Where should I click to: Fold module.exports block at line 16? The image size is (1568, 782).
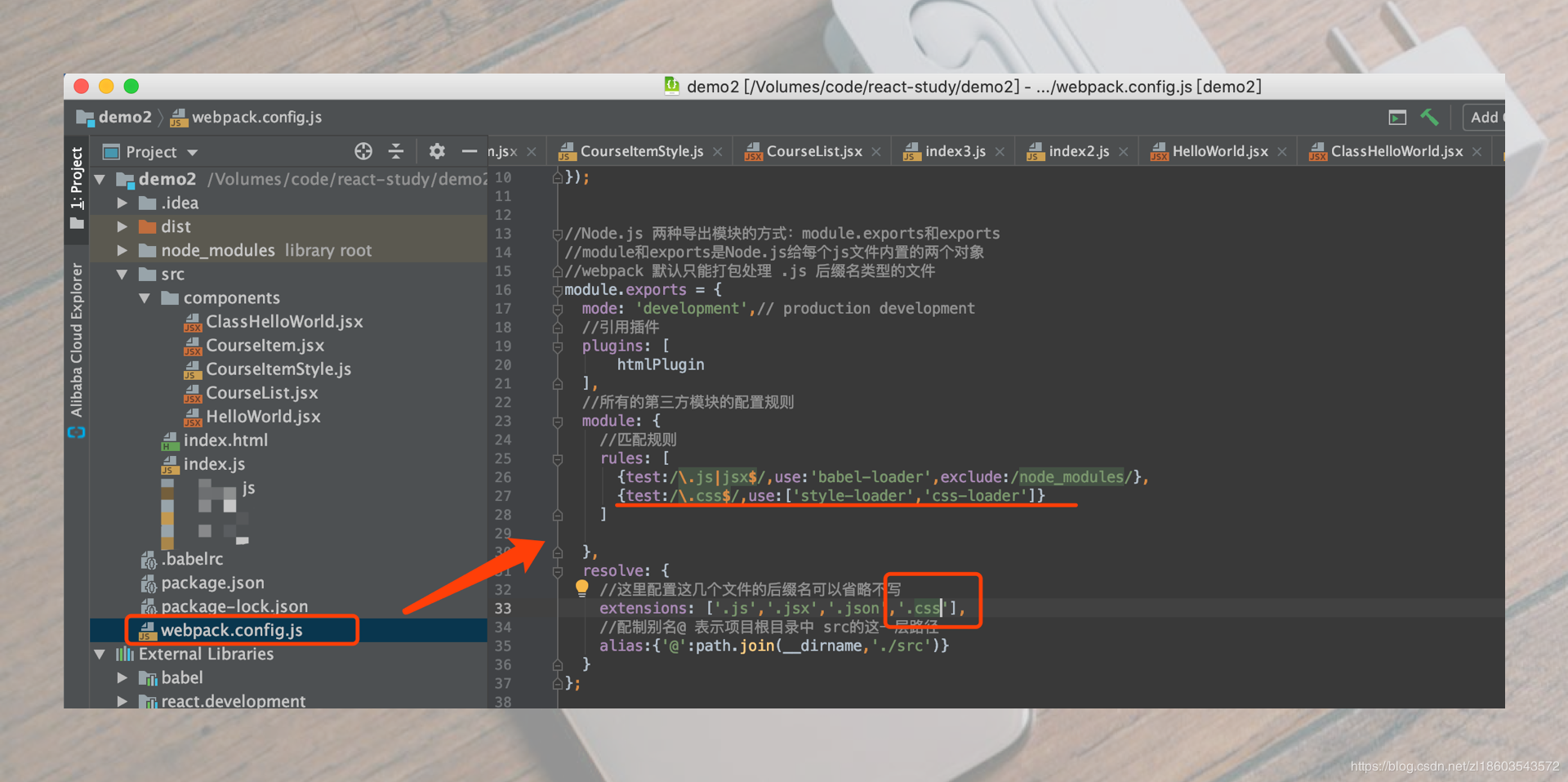(558, 290)
